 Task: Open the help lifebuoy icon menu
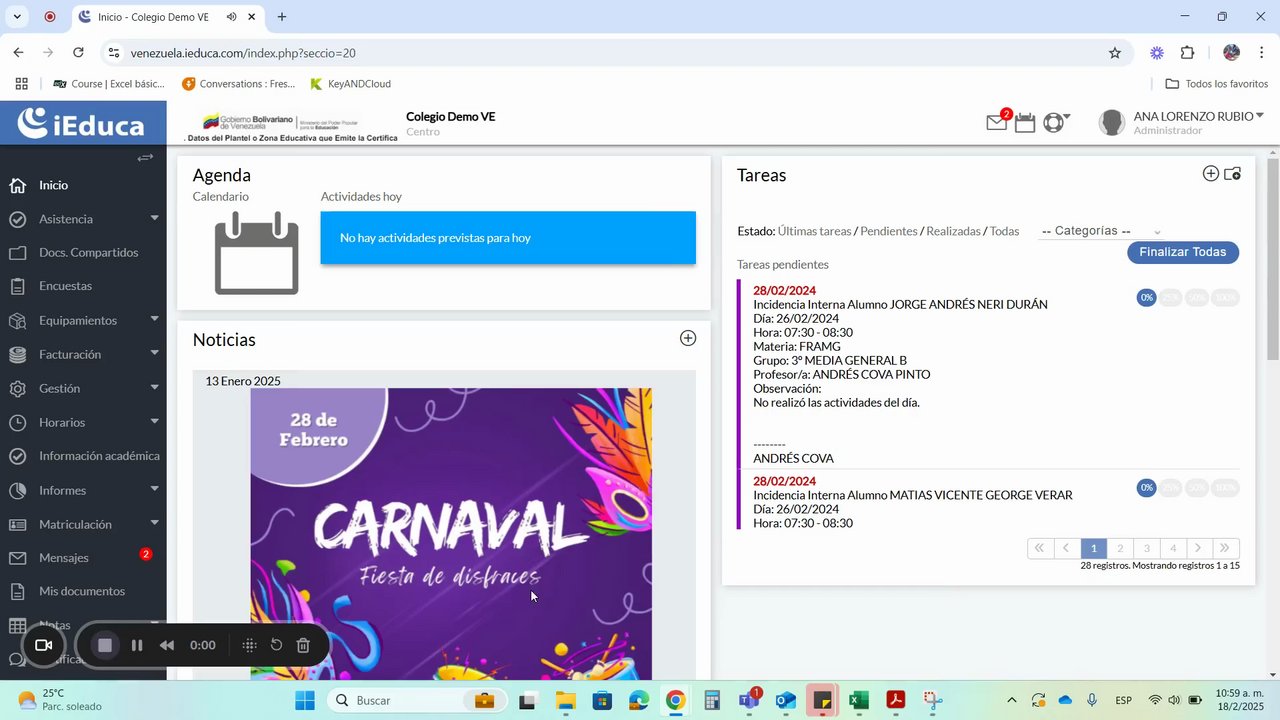pyautogui.click(x=1054, y=122)
